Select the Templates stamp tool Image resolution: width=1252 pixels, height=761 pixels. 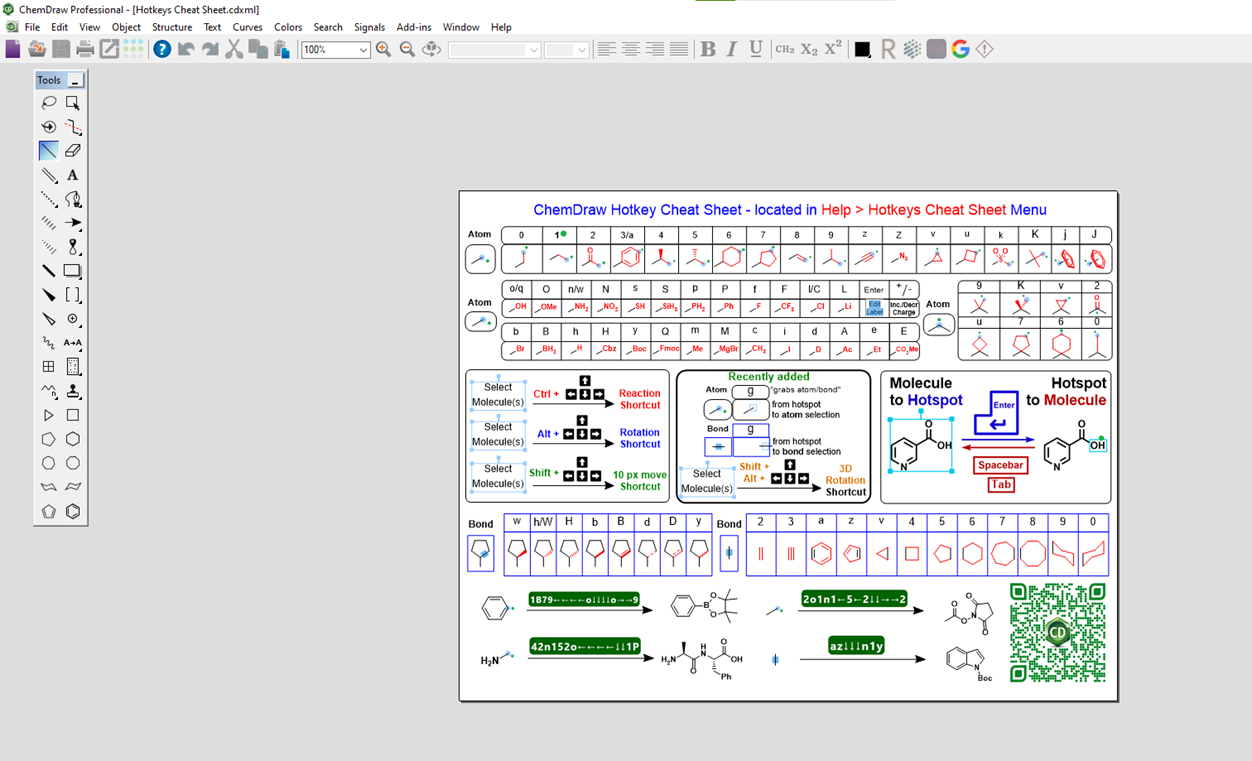73,391
